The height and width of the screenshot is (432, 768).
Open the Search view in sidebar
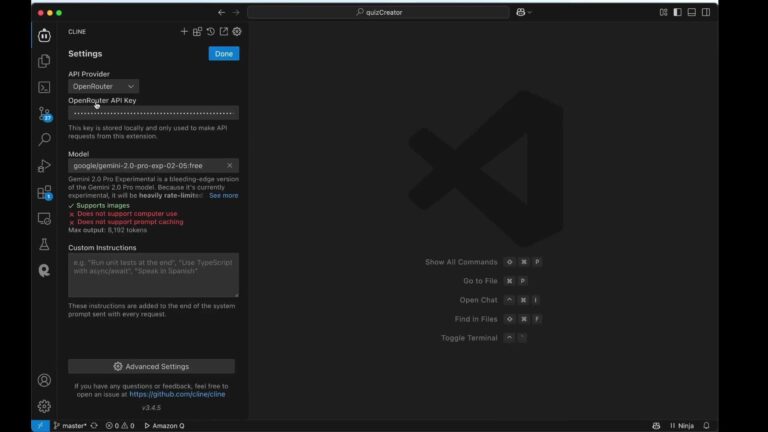point(44,140)
